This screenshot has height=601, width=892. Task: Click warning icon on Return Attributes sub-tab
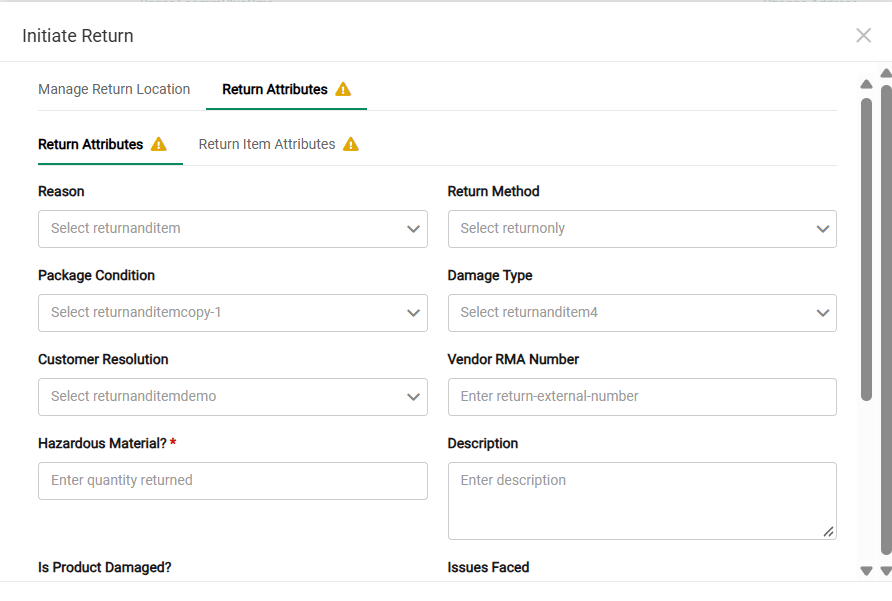tap(159, 145)
